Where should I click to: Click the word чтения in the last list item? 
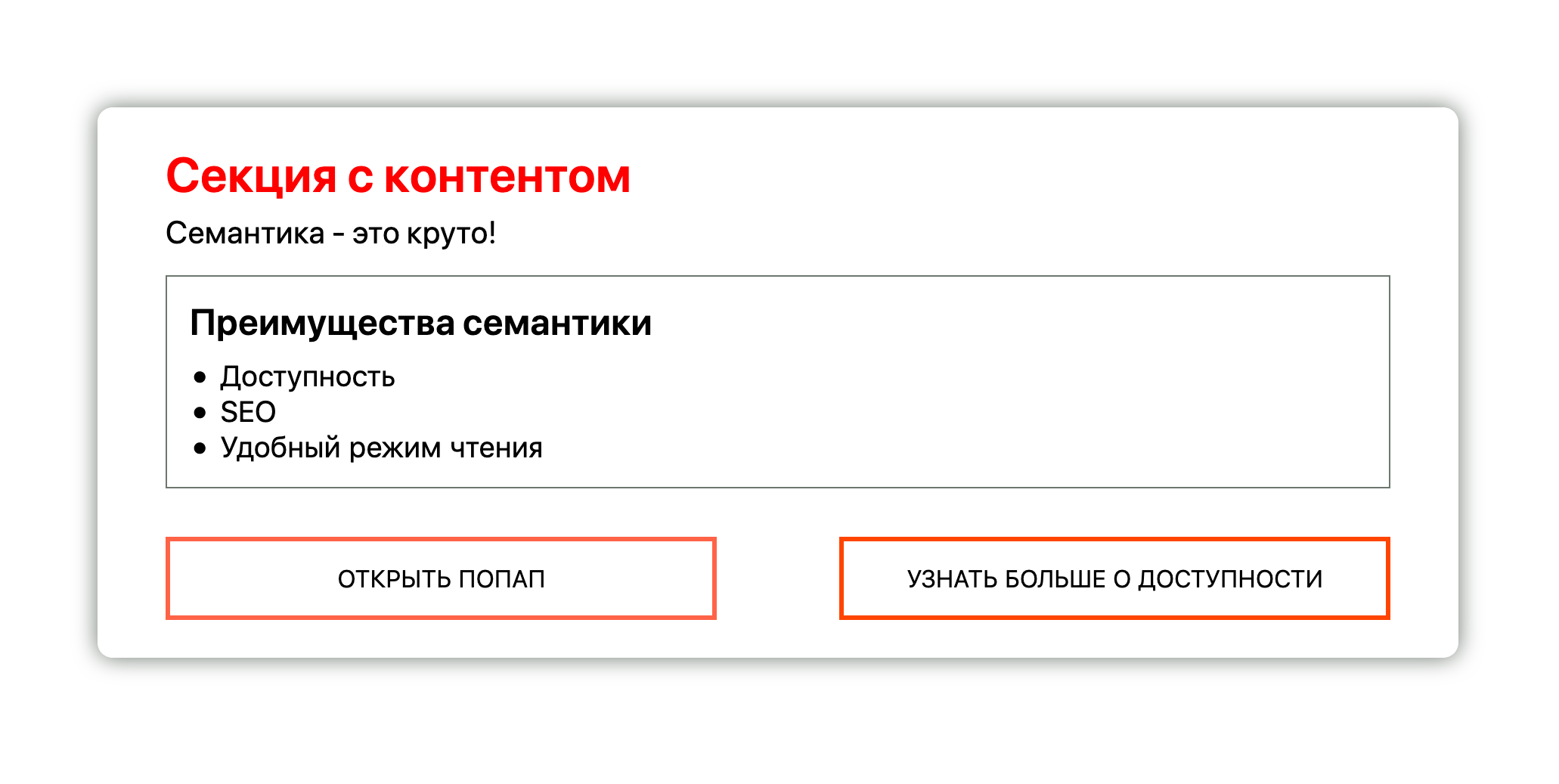(497, 448)
